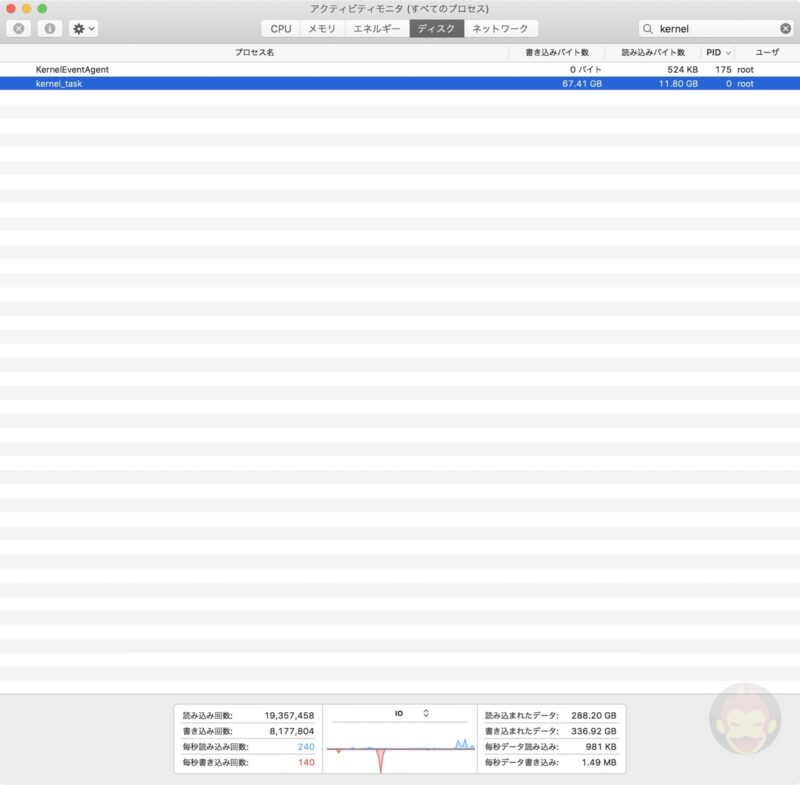Switch to the メモリ tab
This screenshot has width=800, height=785.
click(319, 28)
